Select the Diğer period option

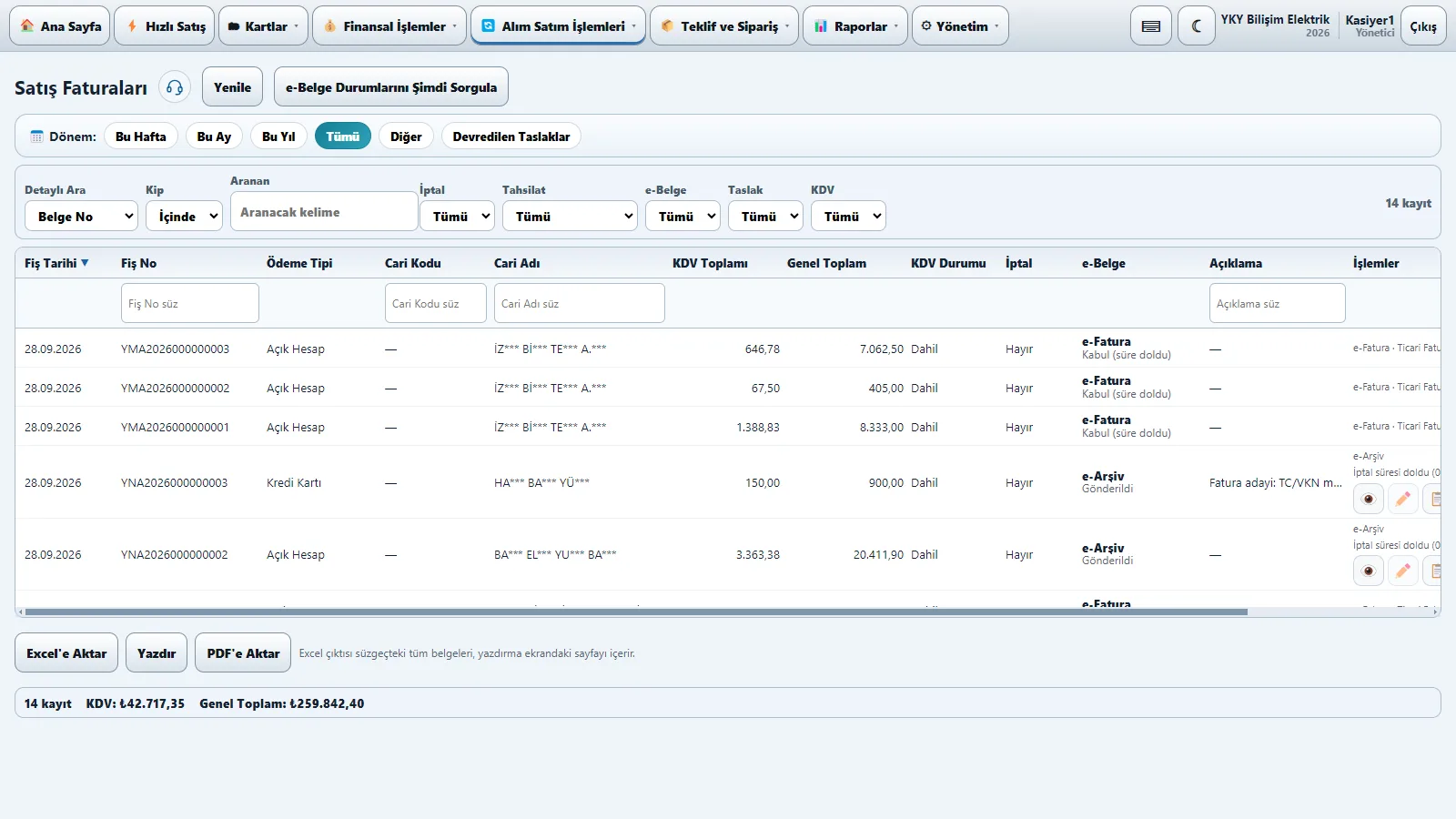pos(406,136)
